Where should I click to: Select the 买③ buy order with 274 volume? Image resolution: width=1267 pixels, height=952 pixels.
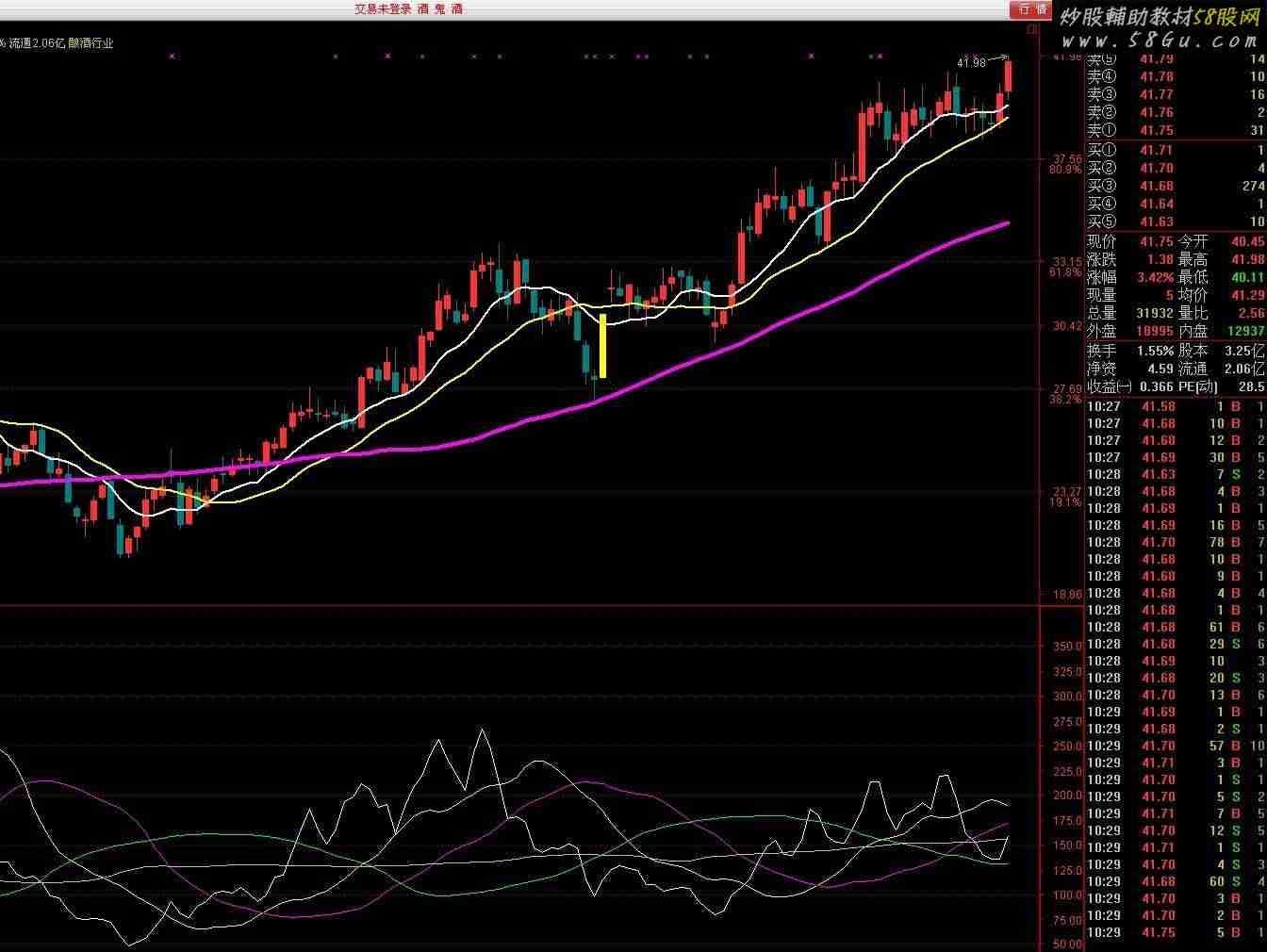click(1176, 186)
